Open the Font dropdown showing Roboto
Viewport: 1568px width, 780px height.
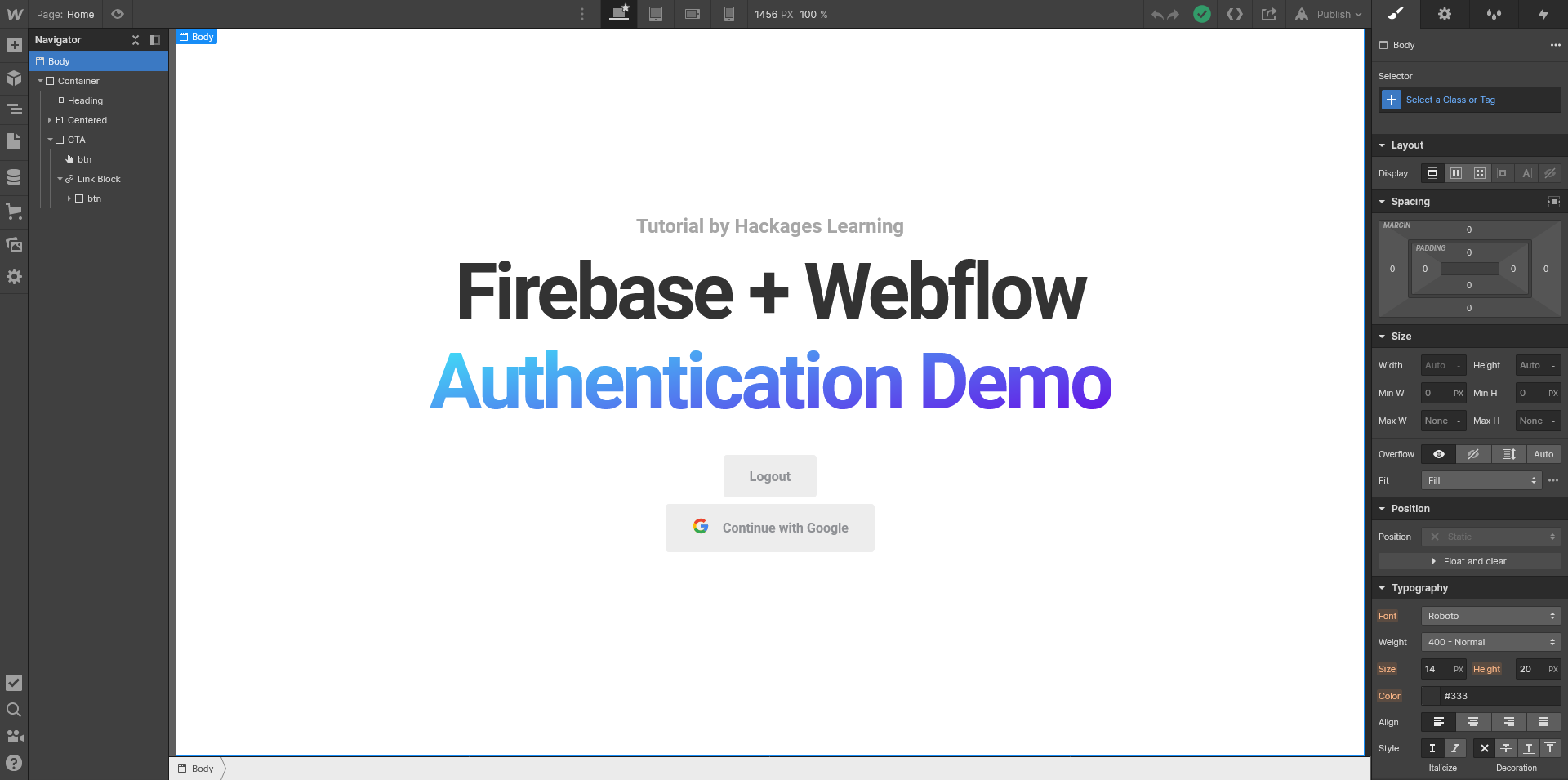[1491, 616]
